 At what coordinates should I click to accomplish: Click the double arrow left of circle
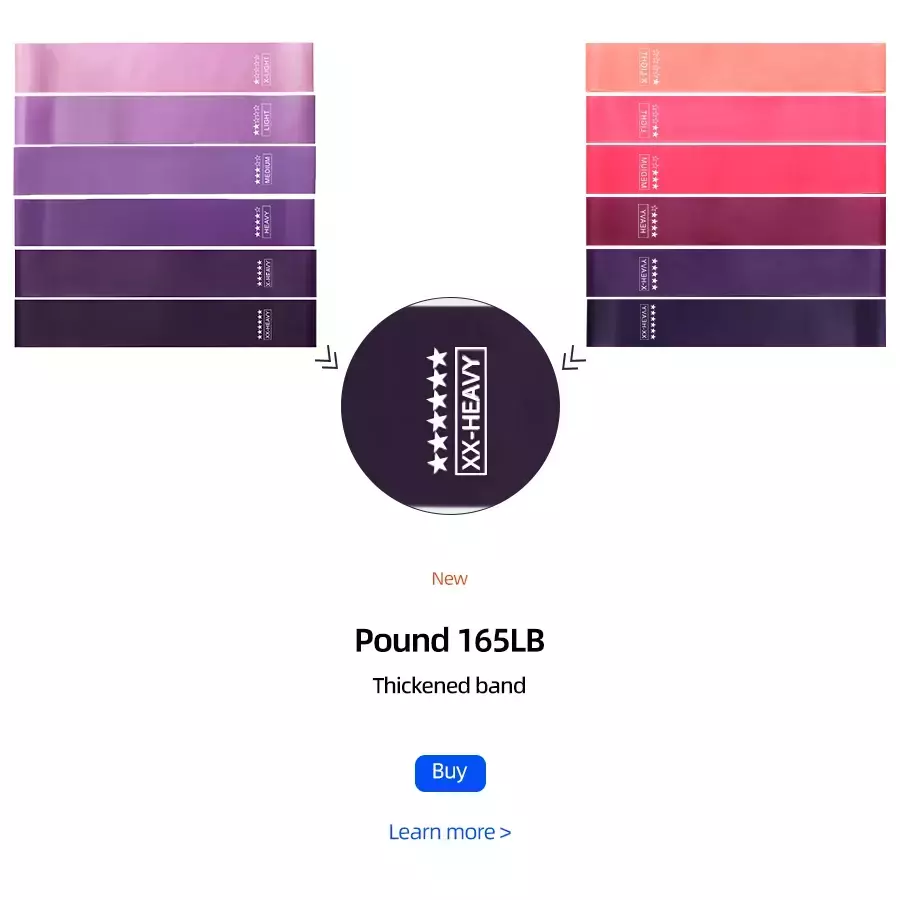[x=327, y=357]
